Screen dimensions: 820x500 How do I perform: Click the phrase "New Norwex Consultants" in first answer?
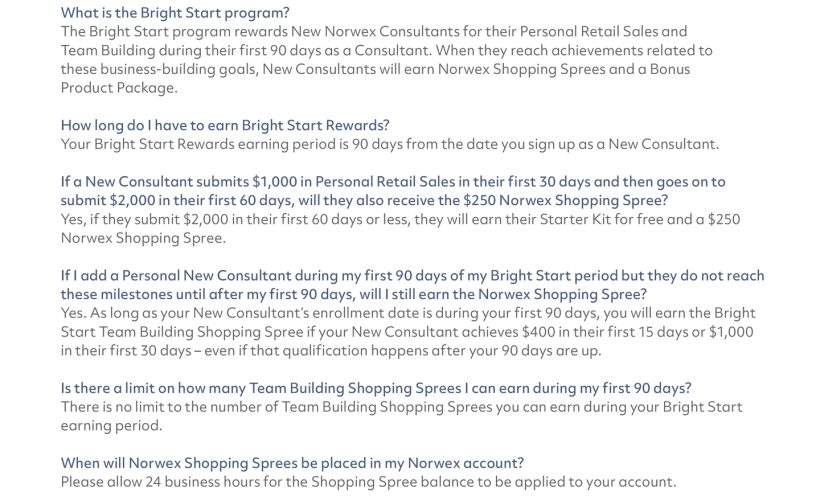pyautogui.click(x=354, y=32)
